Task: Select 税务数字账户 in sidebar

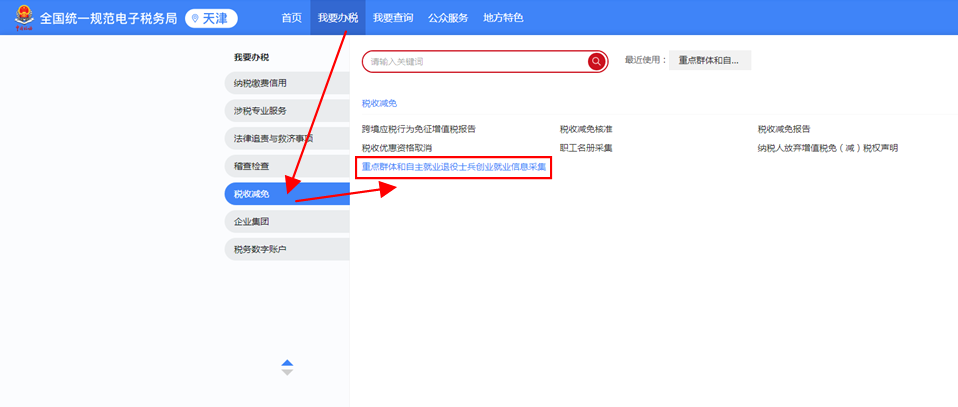Action: [287, 249]
